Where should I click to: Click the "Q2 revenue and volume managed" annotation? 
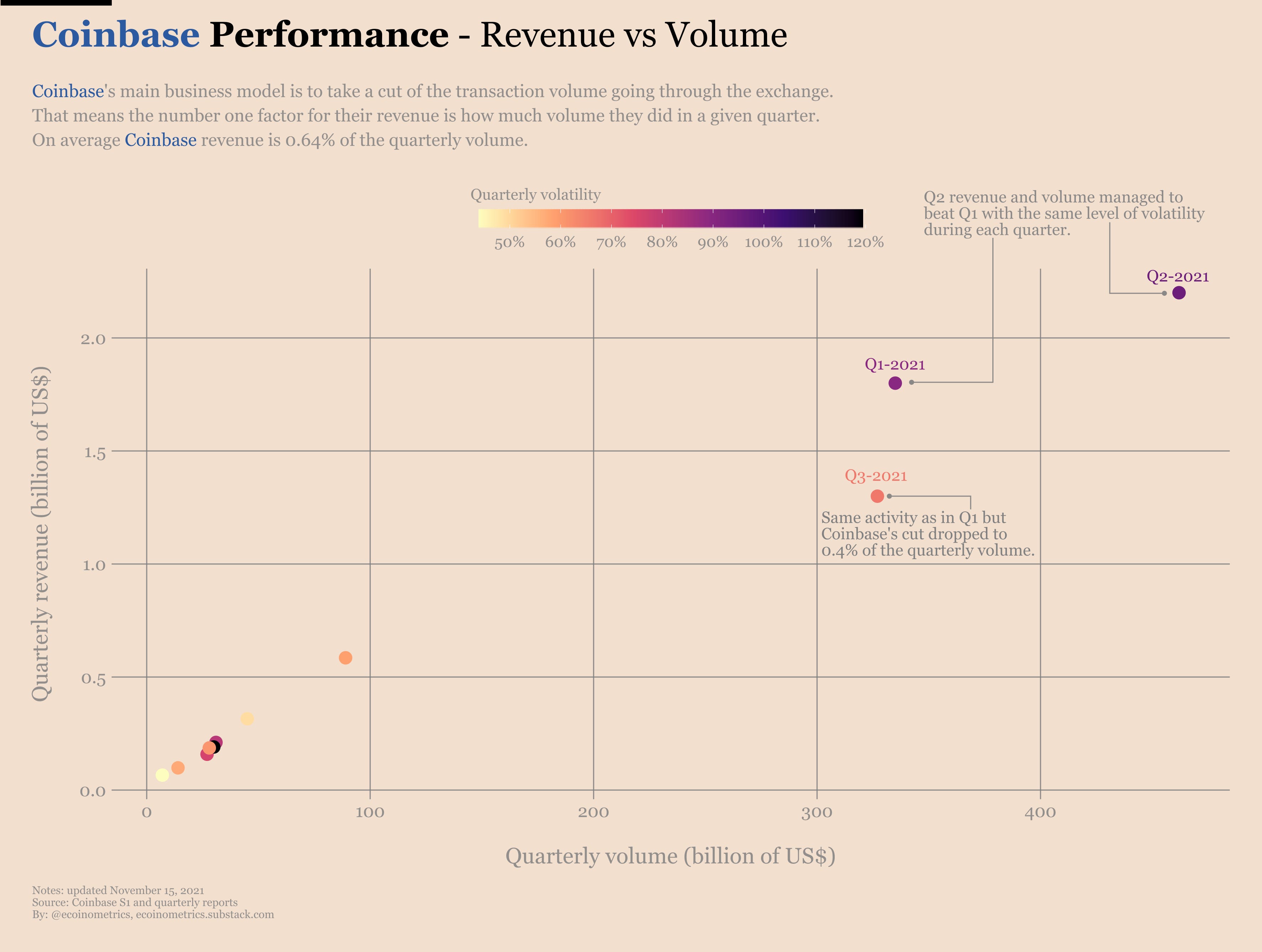(1064, 214)
